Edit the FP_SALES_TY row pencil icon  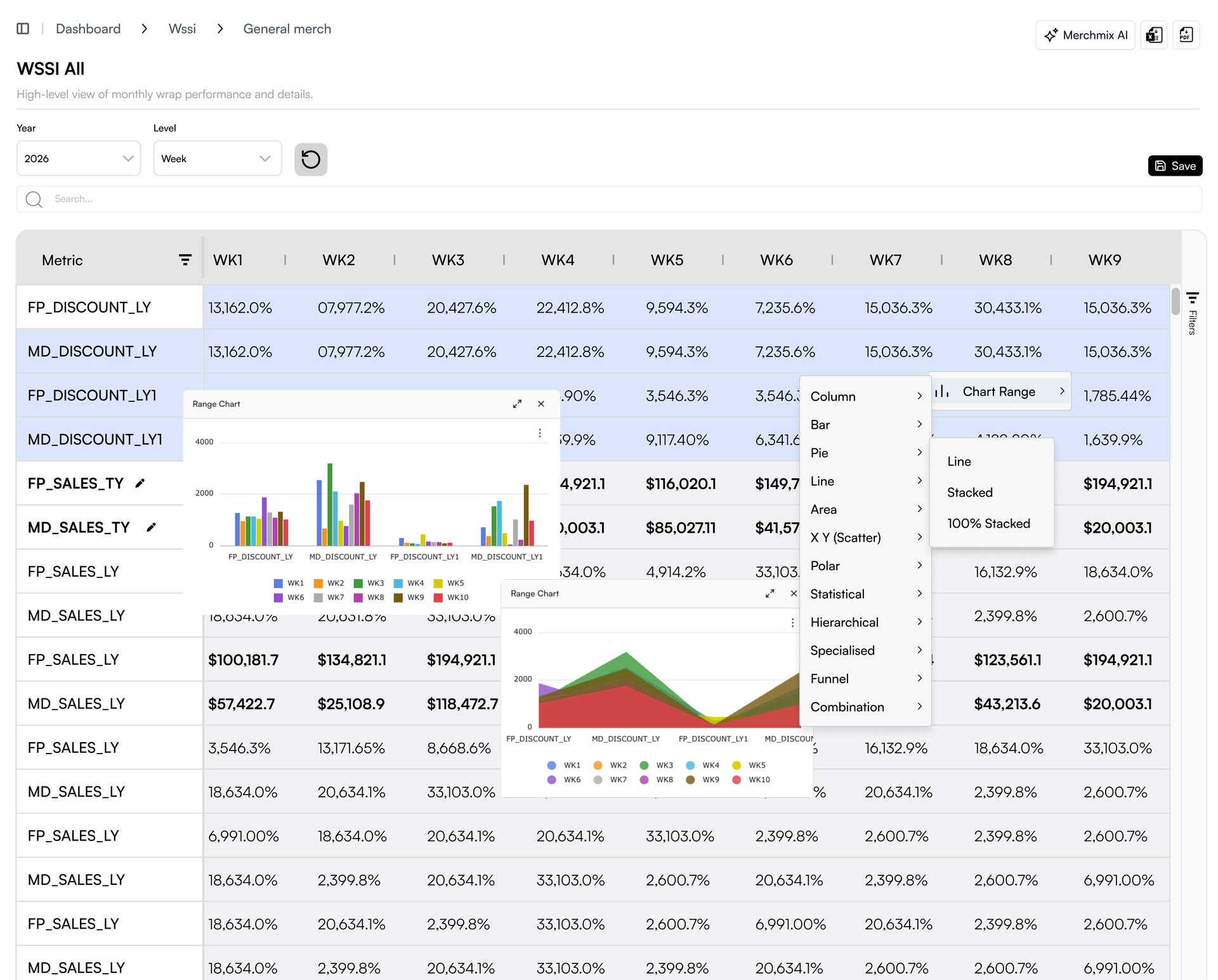pos(140,483)
